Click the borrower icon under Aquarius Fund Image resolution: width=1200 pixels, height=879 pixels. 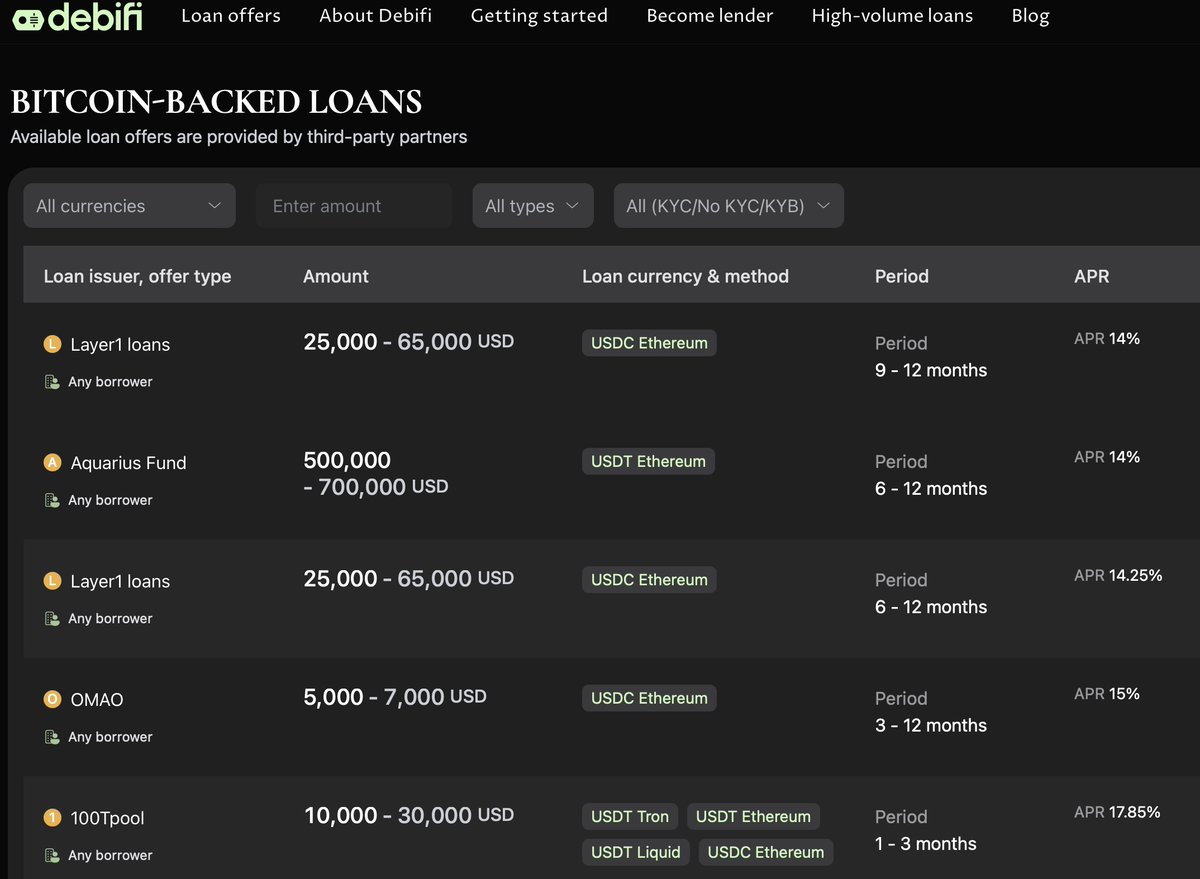[52, 500]
